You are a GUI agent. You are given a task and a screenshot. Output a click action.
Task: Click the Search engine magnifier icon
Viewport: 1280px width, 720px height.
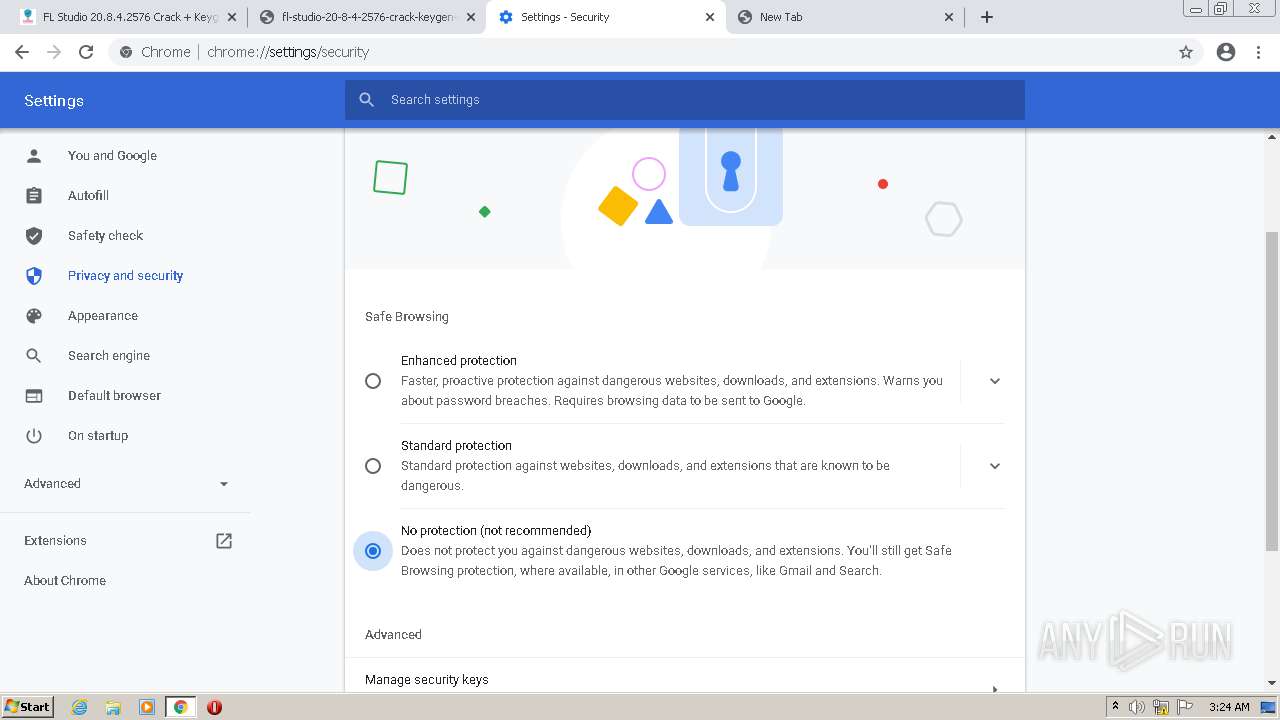point(34,356)
